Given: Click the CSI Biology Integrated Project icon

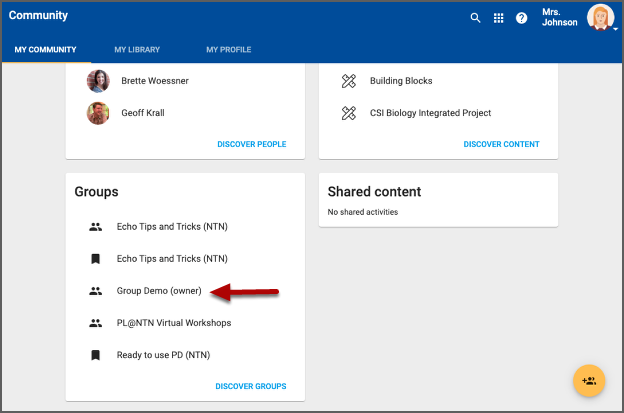Looking at the screenshot, I should pos(348,113).
